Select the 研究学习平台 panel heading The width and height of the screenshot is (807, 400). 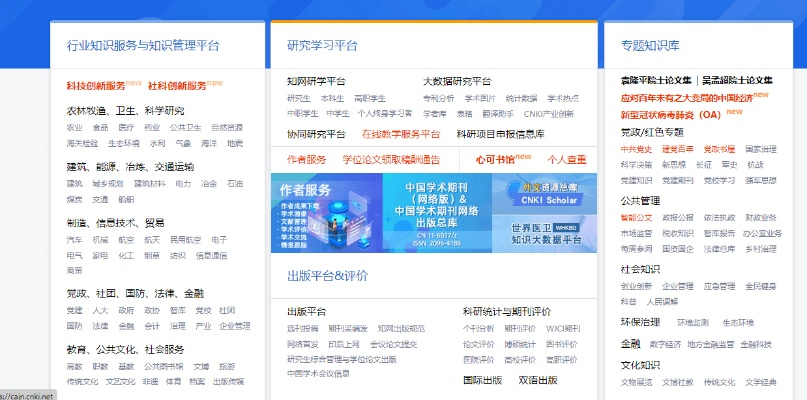coord(322,45)
